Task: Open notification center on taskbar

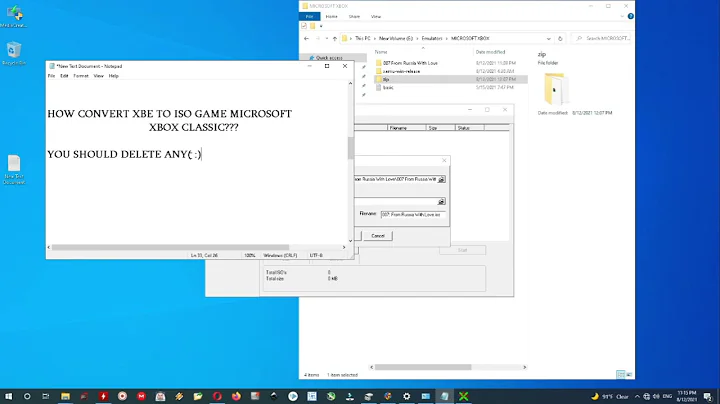Action: 708,396
